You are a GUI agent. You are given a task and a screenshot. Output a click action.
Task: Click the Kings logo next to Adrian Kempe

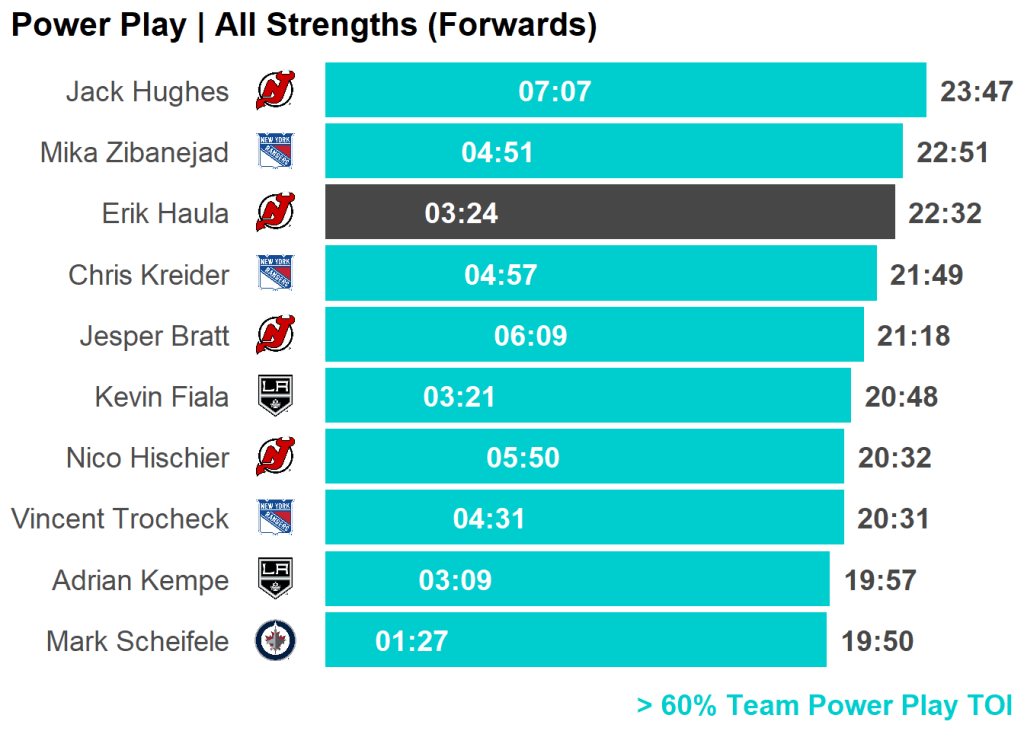[275, 579]
